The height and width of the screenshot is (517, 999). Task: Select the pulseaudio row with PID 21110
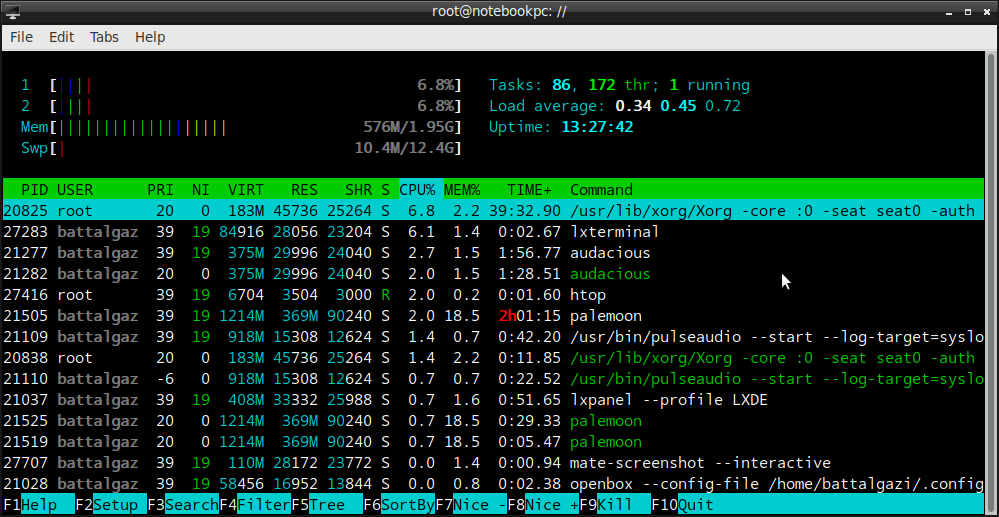493,379
